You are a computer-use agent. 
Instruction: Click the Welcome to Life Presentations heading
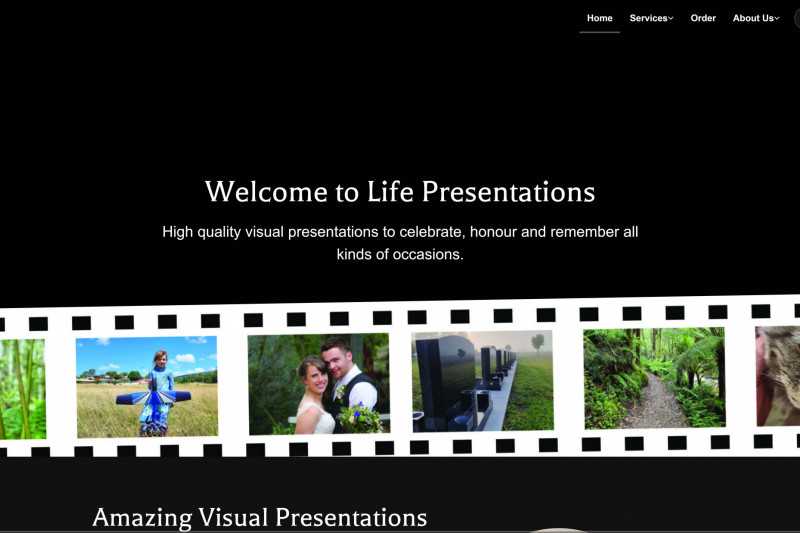[x=399, y=191]
